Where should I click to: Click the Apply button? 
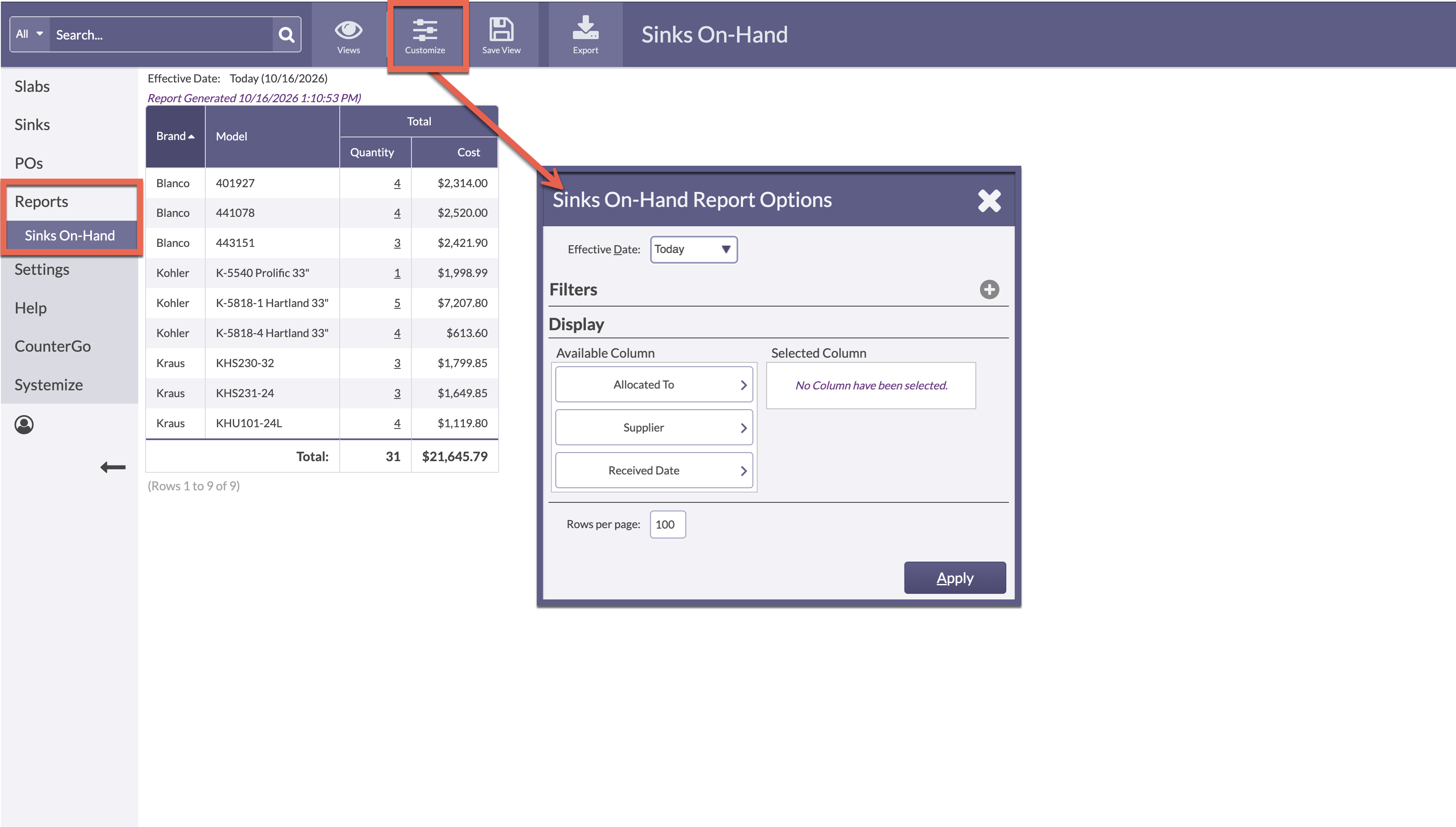coord(954,578)
